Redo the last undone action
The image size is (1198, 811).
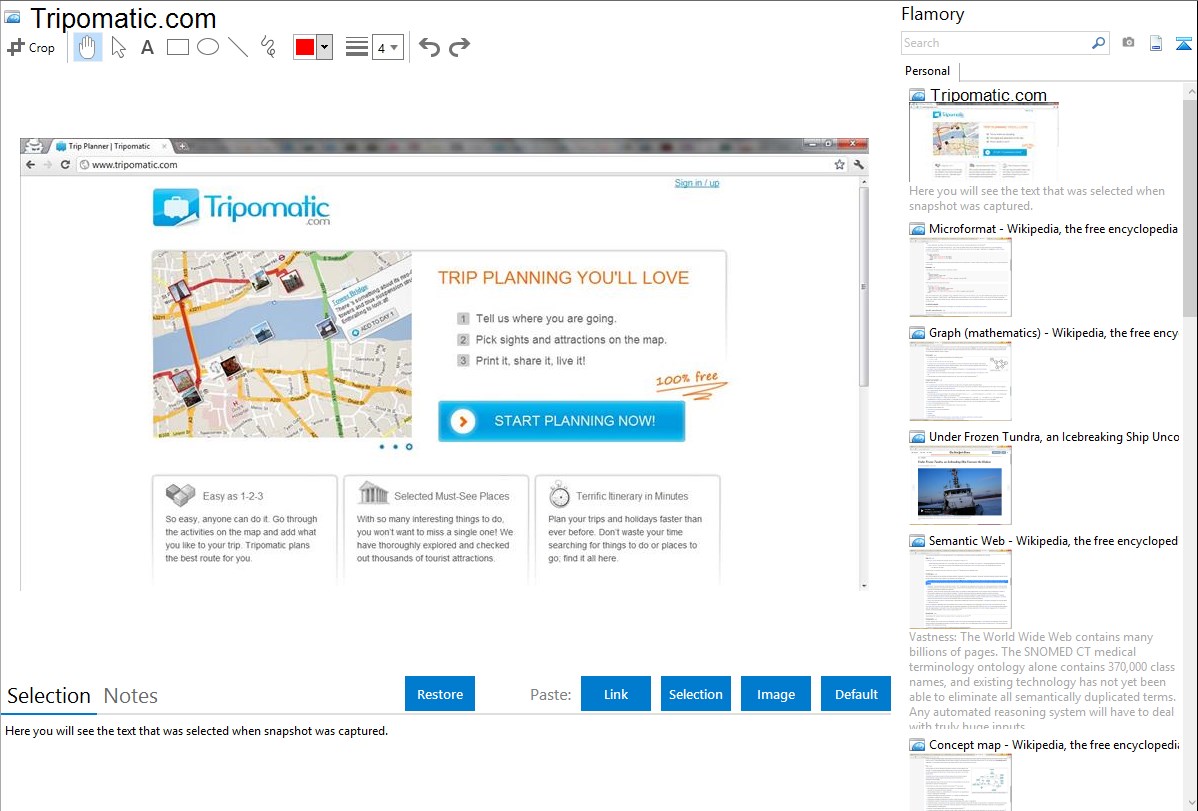459,47
